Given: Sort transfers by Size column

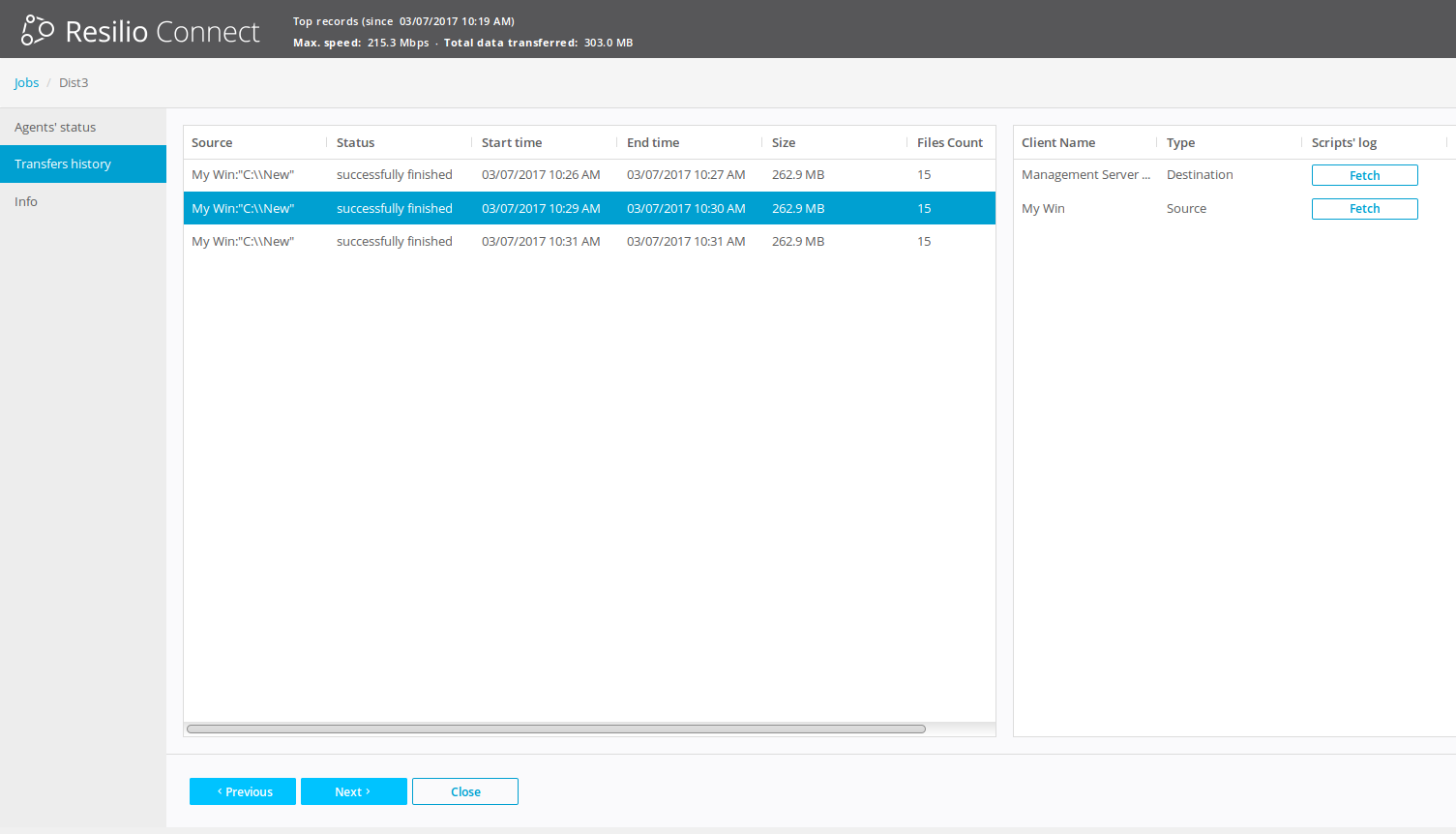Looking at the screenshot, I should 784,143.
